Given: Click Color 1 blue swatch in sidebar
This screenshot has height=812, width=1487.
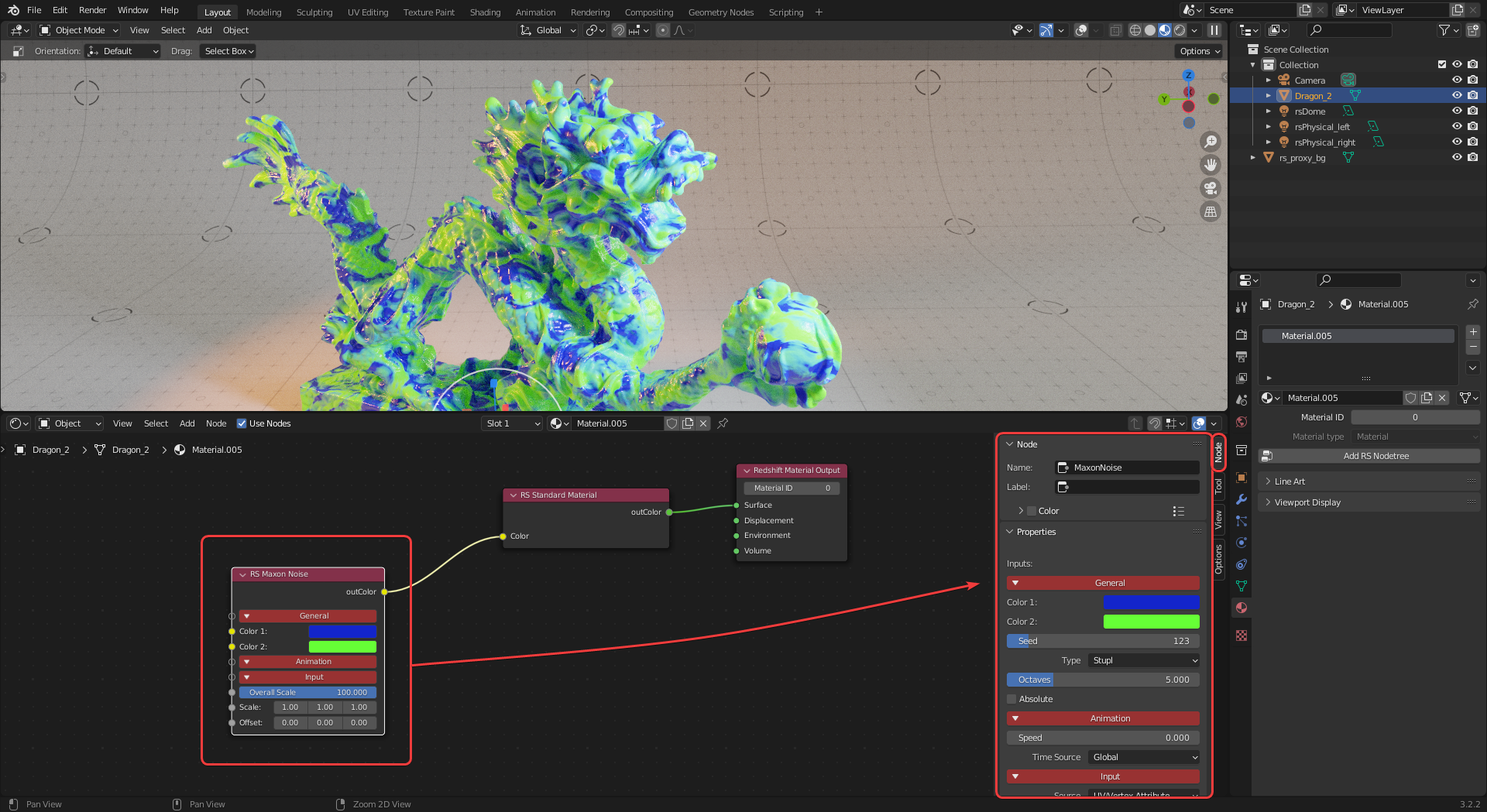Looking at the screenshot, I should [1151, 602].
